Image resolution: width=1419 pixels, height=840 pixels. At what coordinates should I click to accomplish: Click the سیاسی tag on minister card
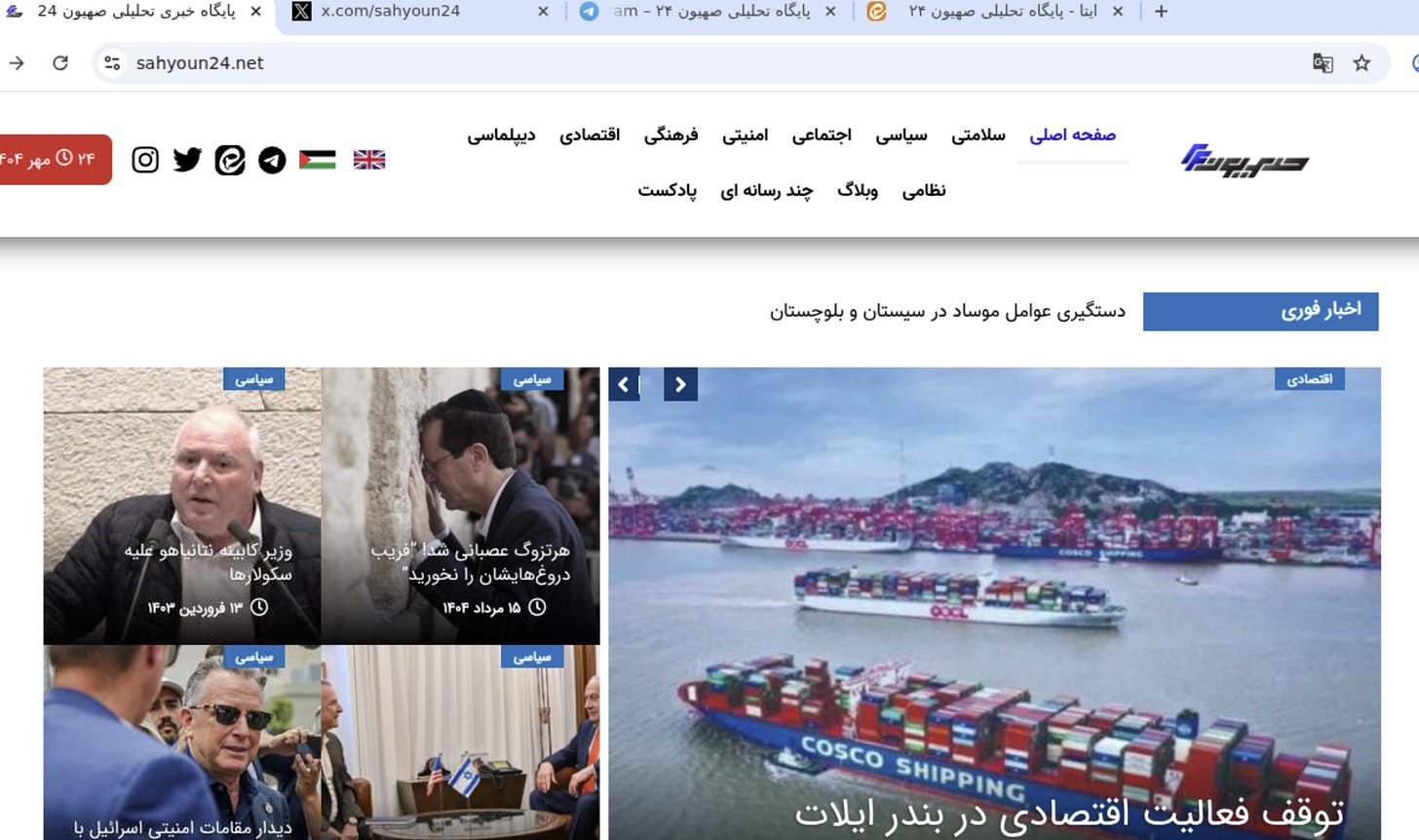(253, 379)
